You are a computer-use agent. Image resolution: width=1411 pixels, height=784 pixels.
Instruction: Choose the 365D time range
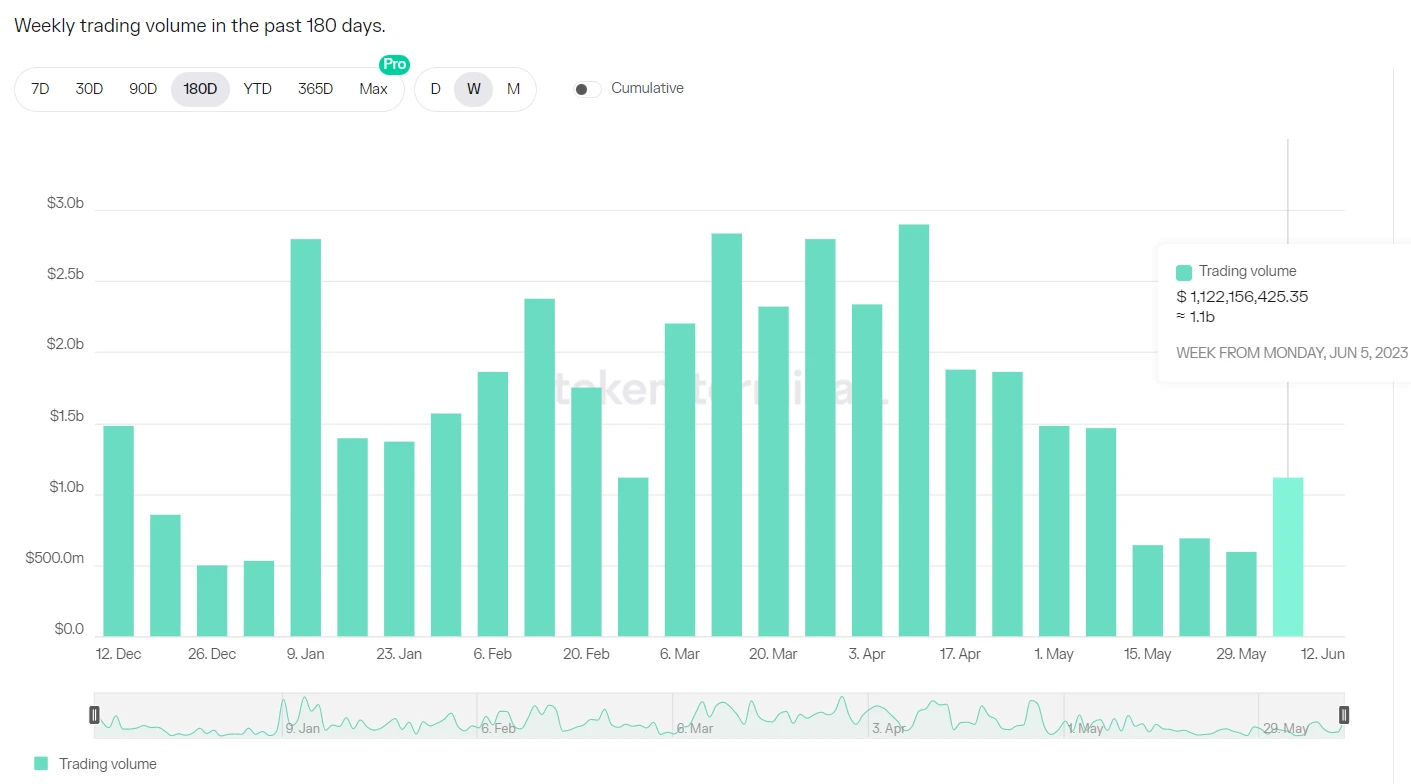click(315, 89)
